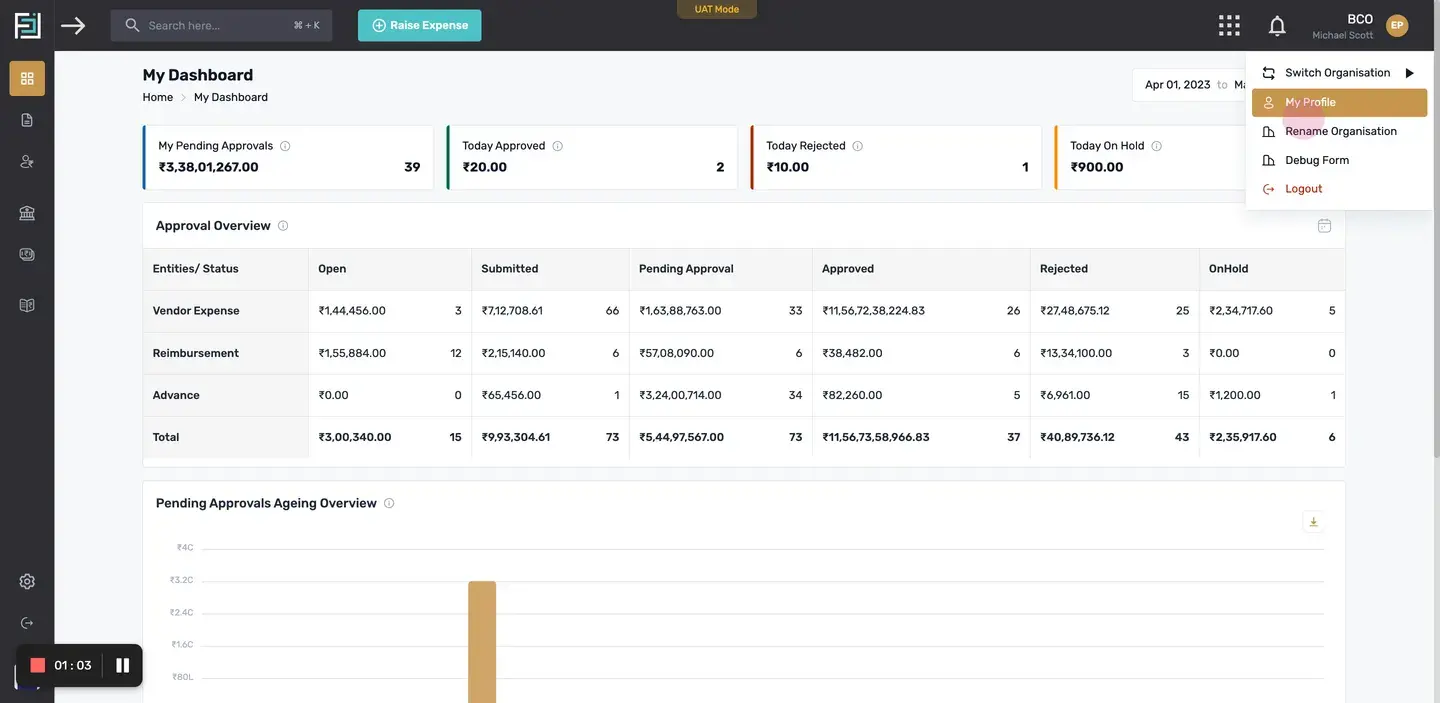Click the My Pending Approvals amount ₹3,38,01,267.00
The width and height of the screenshot is (1440, 703).
pos(209,167)
